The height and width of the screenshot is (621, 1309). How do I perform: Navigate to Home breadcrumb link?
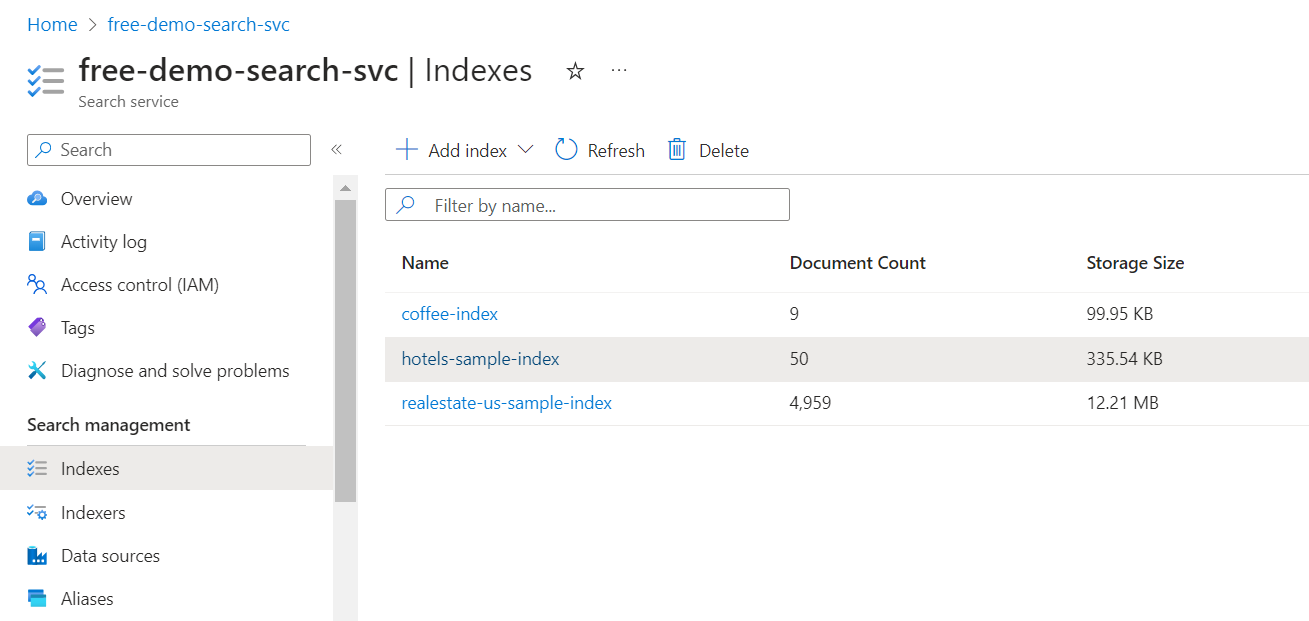(52, 25)
